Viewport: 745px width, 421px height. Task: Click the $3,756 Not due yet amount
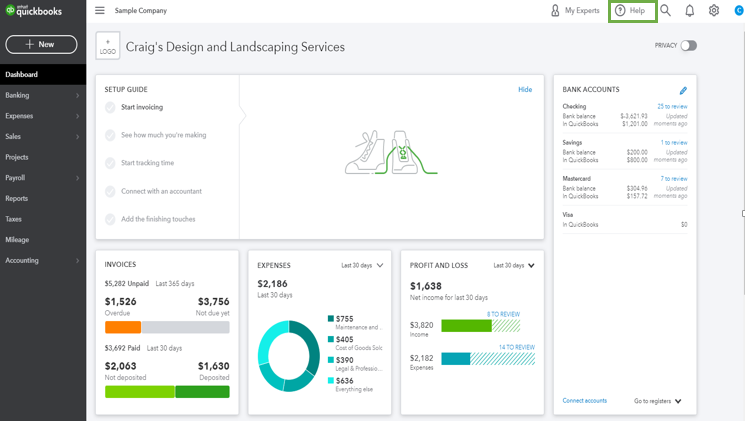(214, 302)
